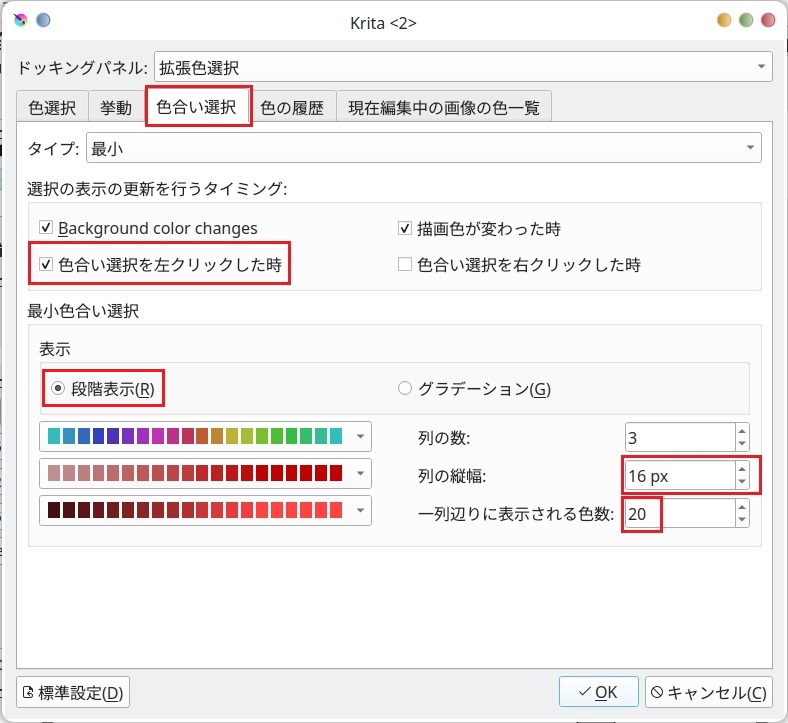
Task: Uncheck 色合い選択を左クリックした時 checkbox
Action: (x=45, y=265)
